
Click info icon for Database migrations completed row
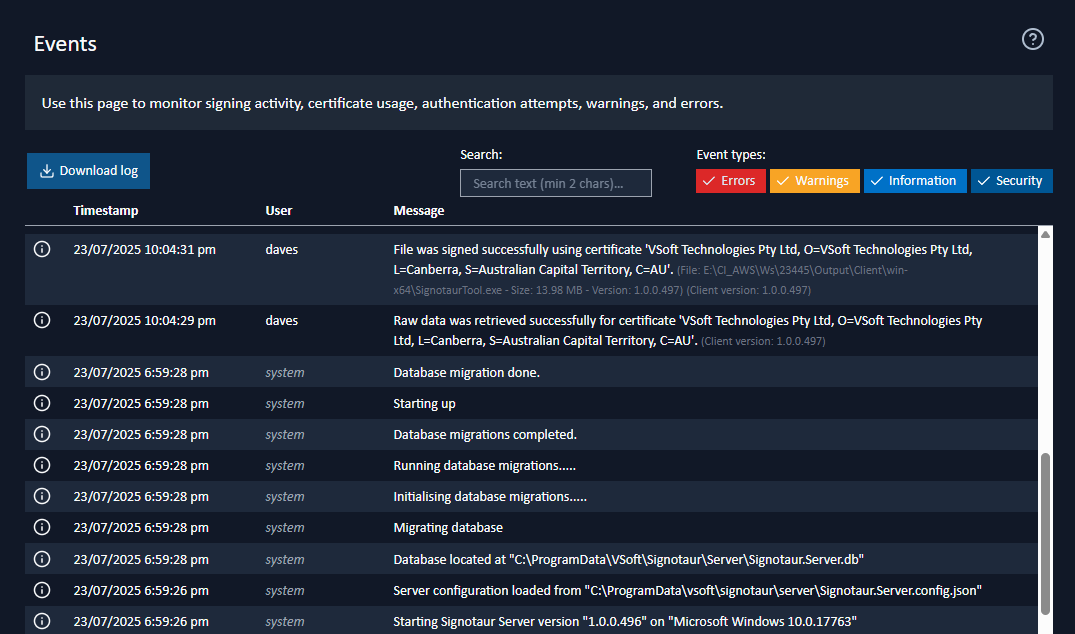point(42,434)
